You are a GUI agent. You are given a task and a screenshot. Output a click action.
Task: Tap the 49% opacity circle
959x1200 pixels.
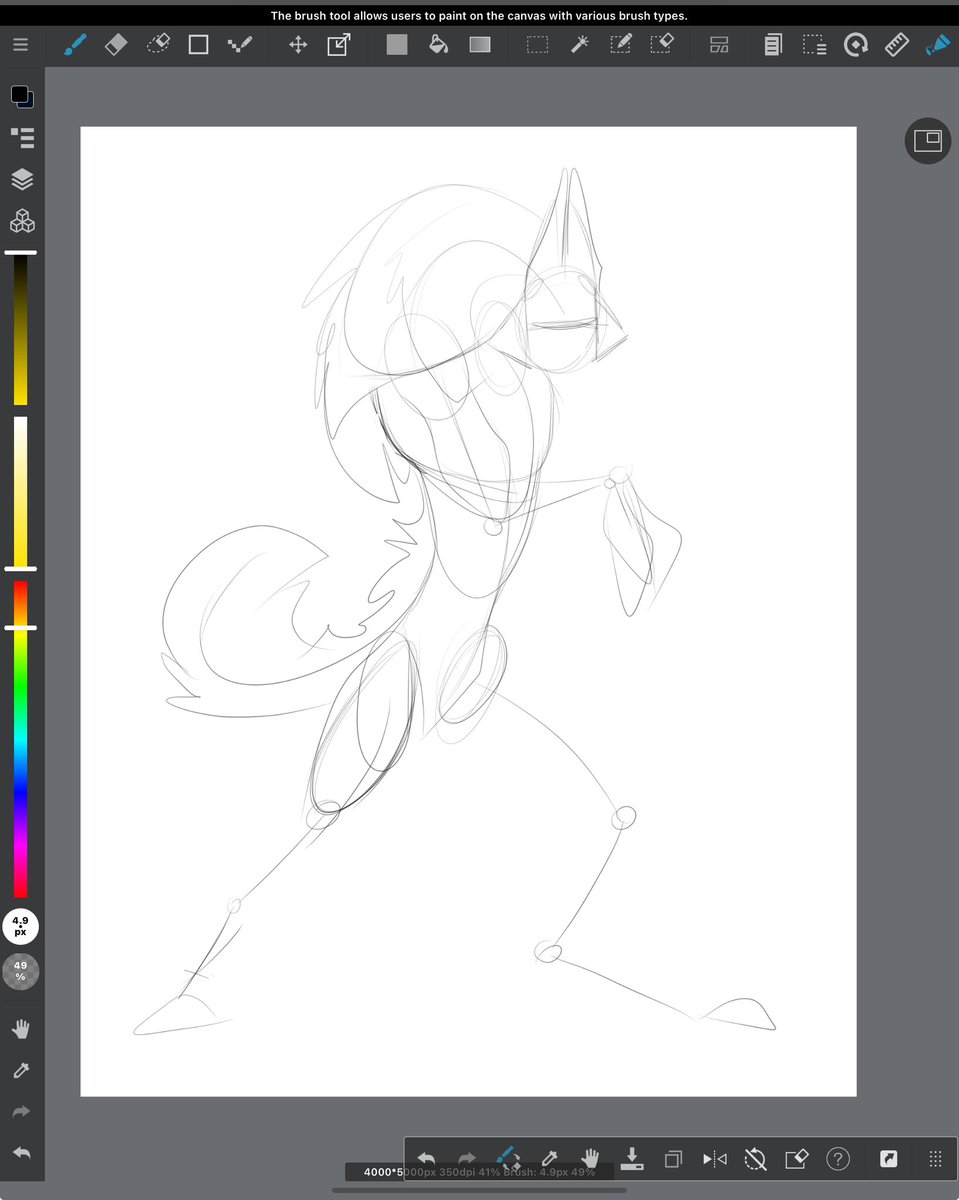[x=21, y=971]
